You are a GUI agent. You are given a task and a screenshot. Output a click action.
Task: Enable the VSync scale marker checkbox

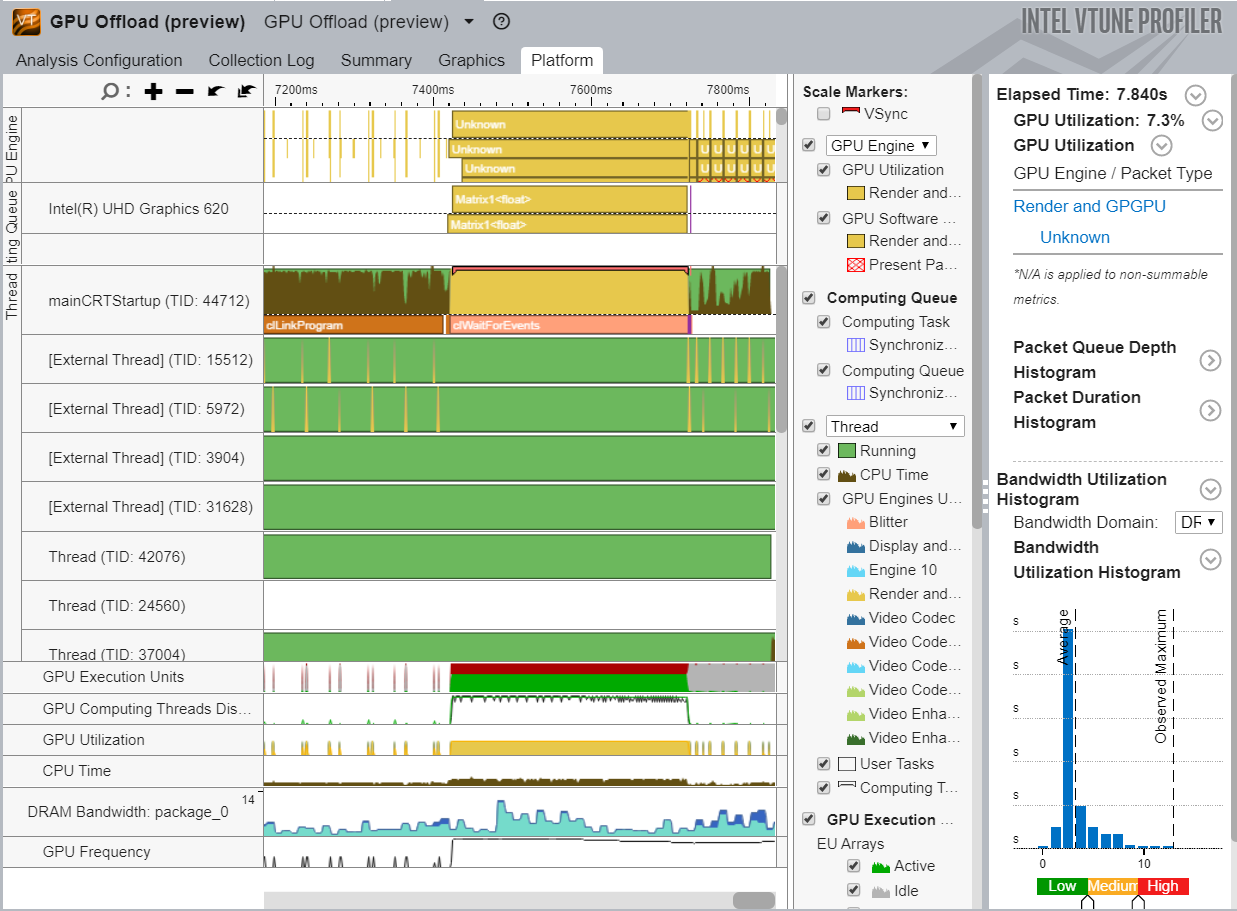pos(823,114)
